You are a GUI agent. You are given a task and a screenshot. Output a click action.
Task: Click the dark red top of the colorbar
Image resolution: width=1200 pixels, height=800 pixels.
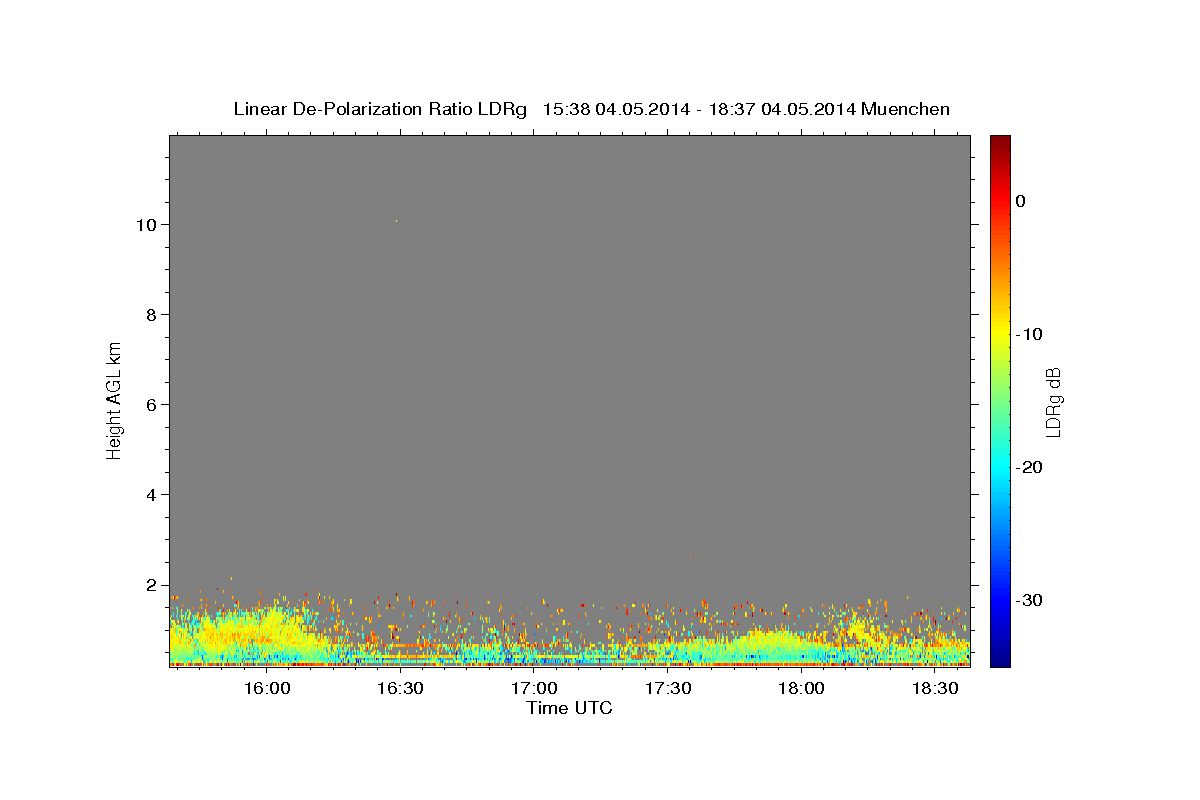(x=1000, y=142)
